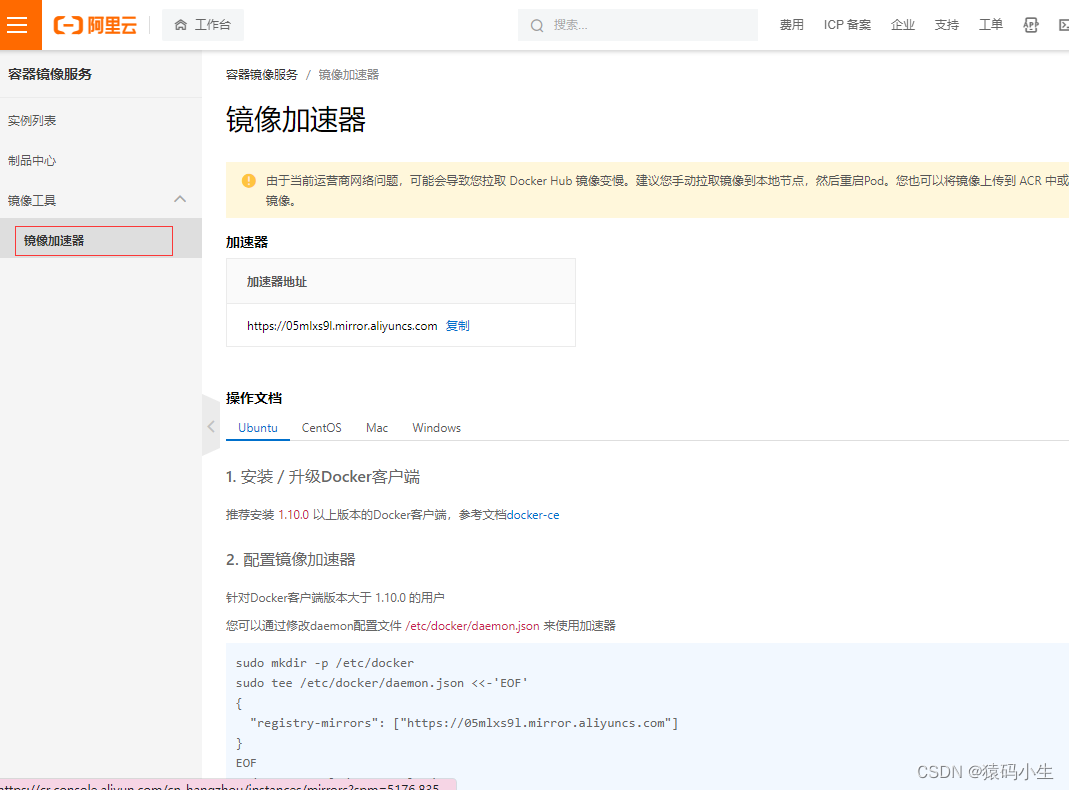Switch to the Mac tab
The width and height of the screenshot is (1069, 790).
(377, 427)
